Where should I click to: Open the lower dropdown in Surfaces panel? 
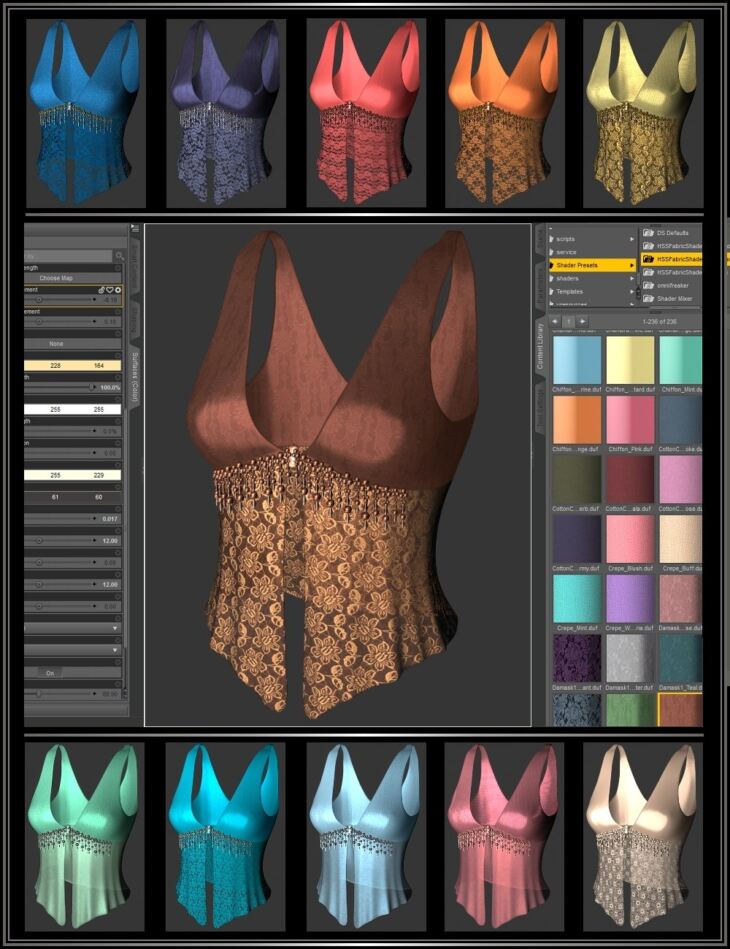click(x=114, y=649)
